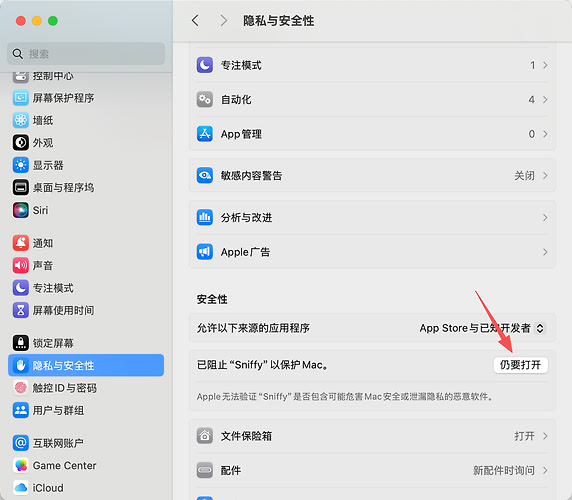Click the 已阻止 “Sniffy” 以保护 Mac text

(262, 365)
